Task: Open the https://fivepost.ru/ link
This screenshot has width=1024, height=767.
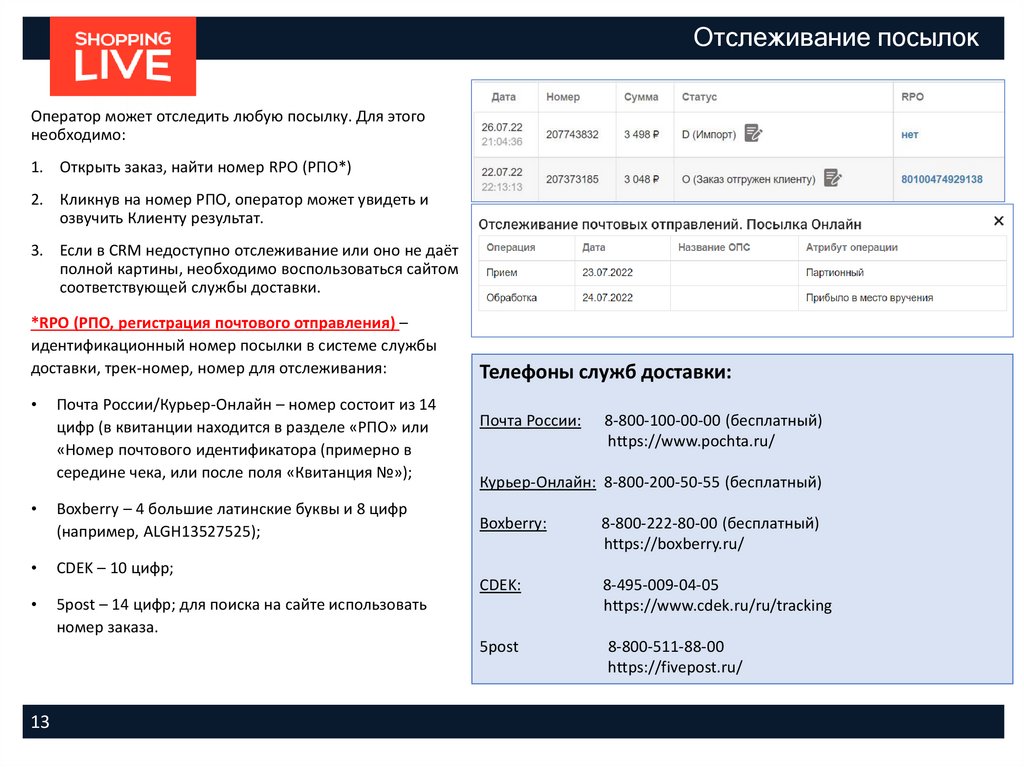Action: pos(675,667)
